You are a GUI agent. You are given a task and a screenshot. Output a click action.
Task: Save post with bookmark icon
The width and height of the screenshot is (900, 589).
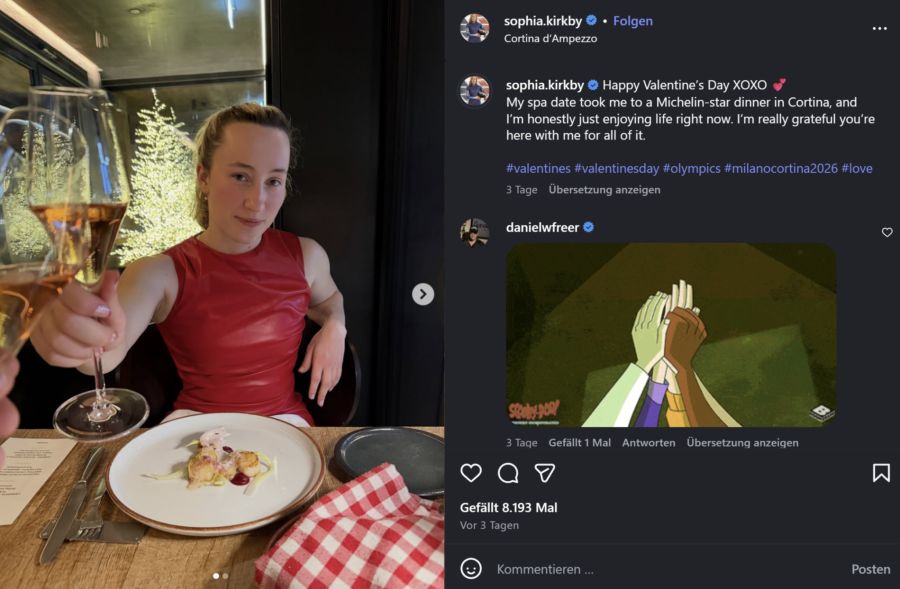[x=881, y=473]
